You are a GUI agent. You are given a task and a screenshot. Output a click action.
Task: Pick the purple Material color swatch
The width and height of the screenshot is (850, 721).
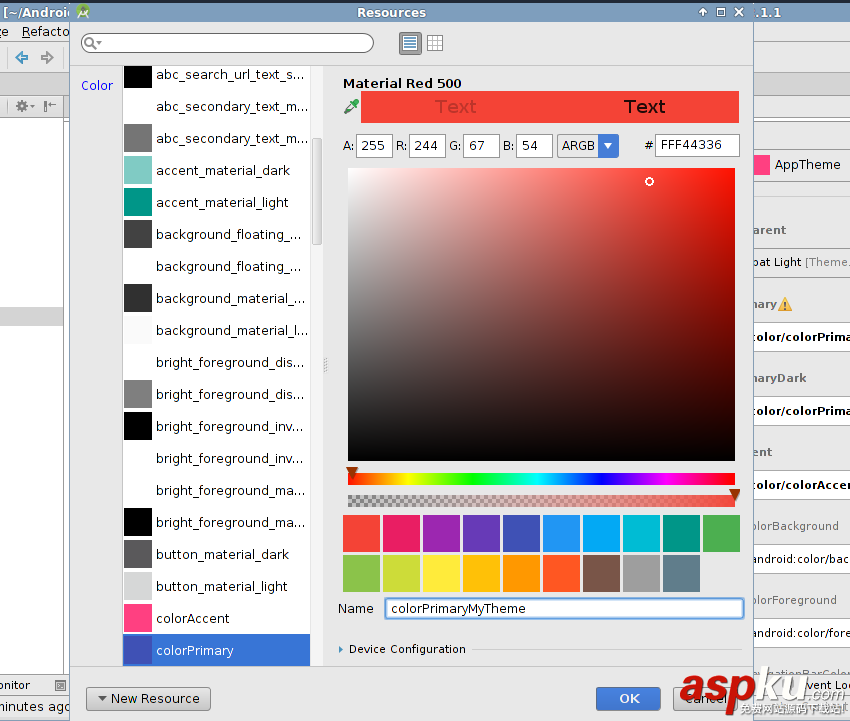point(441,533)
